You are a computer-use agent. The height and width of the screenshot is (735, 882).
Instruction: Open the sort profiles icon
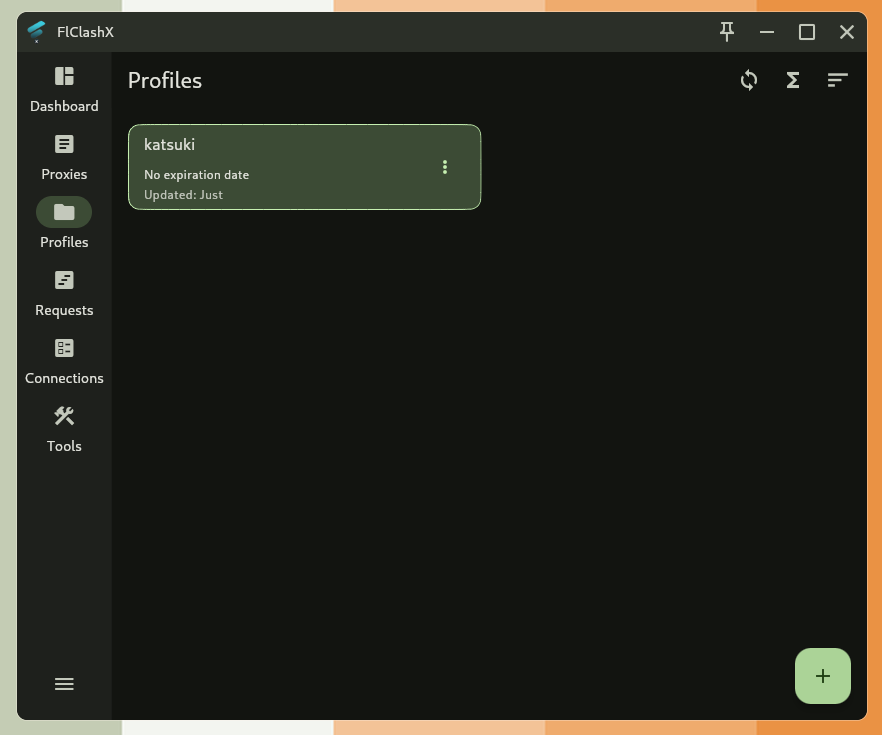(837, 80)
